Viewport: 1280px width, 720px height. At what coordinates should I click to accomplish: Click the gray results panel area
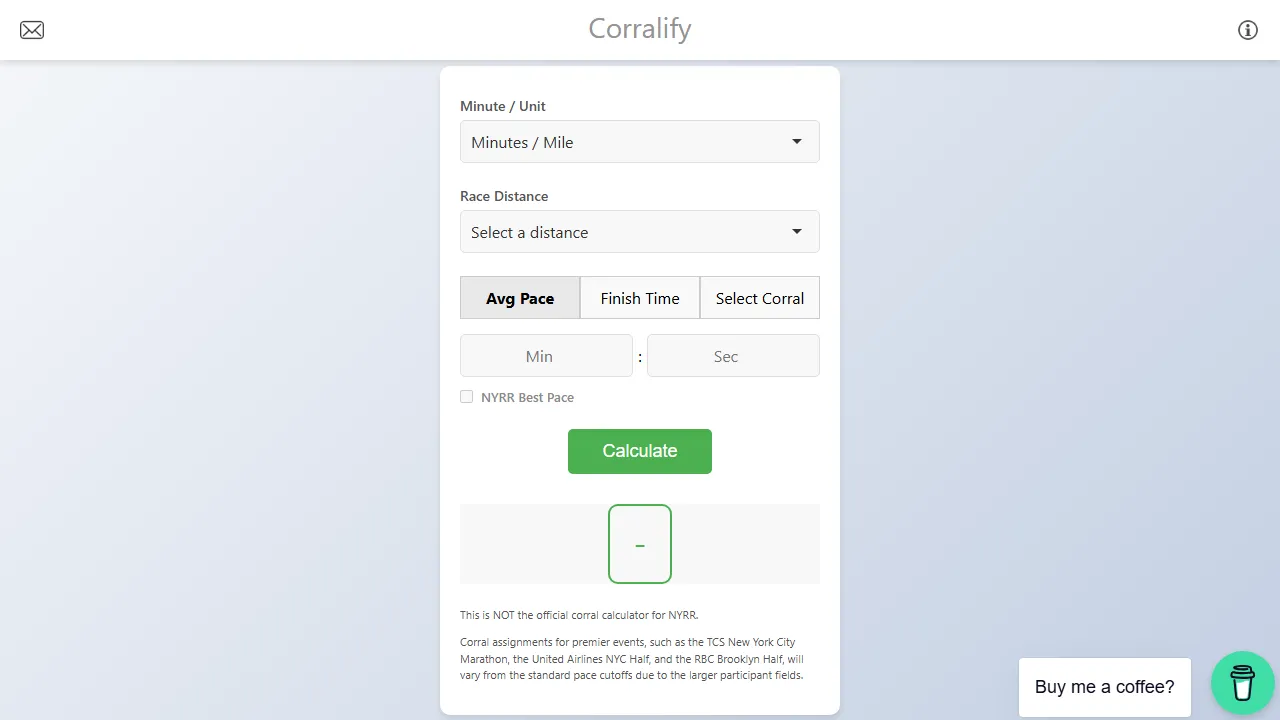tap(520, 543)
